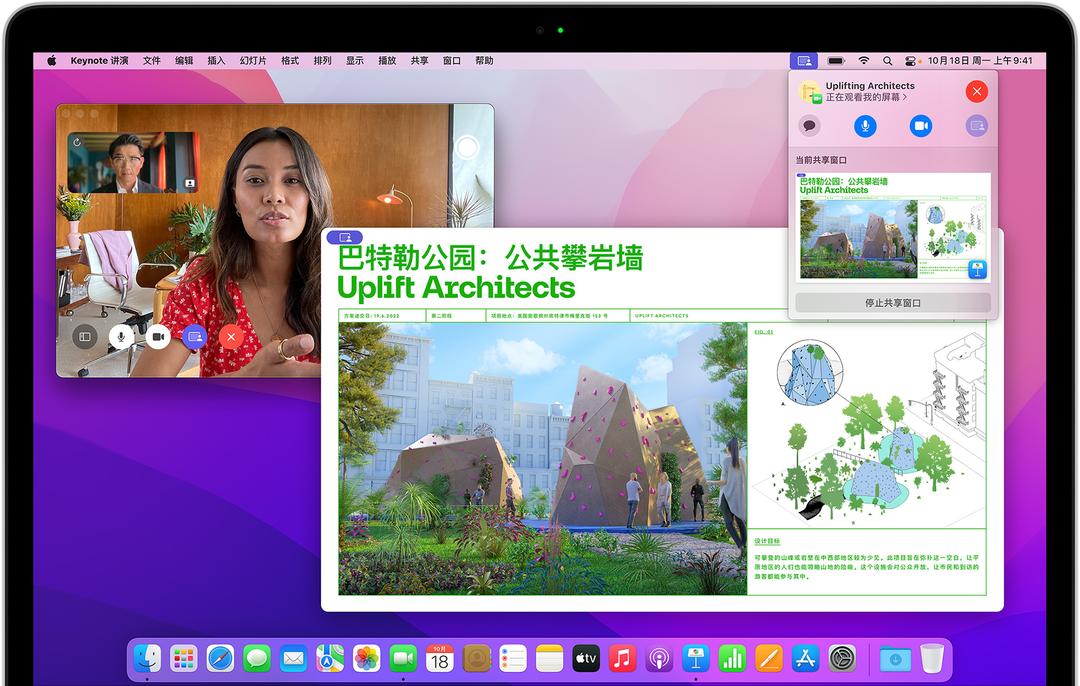The width and height of the screenshot is (1080, 686).
Task: Click the Uplifting Architects label in SharePlay panel
Action: pyautogui.click(x=870, y=86)
